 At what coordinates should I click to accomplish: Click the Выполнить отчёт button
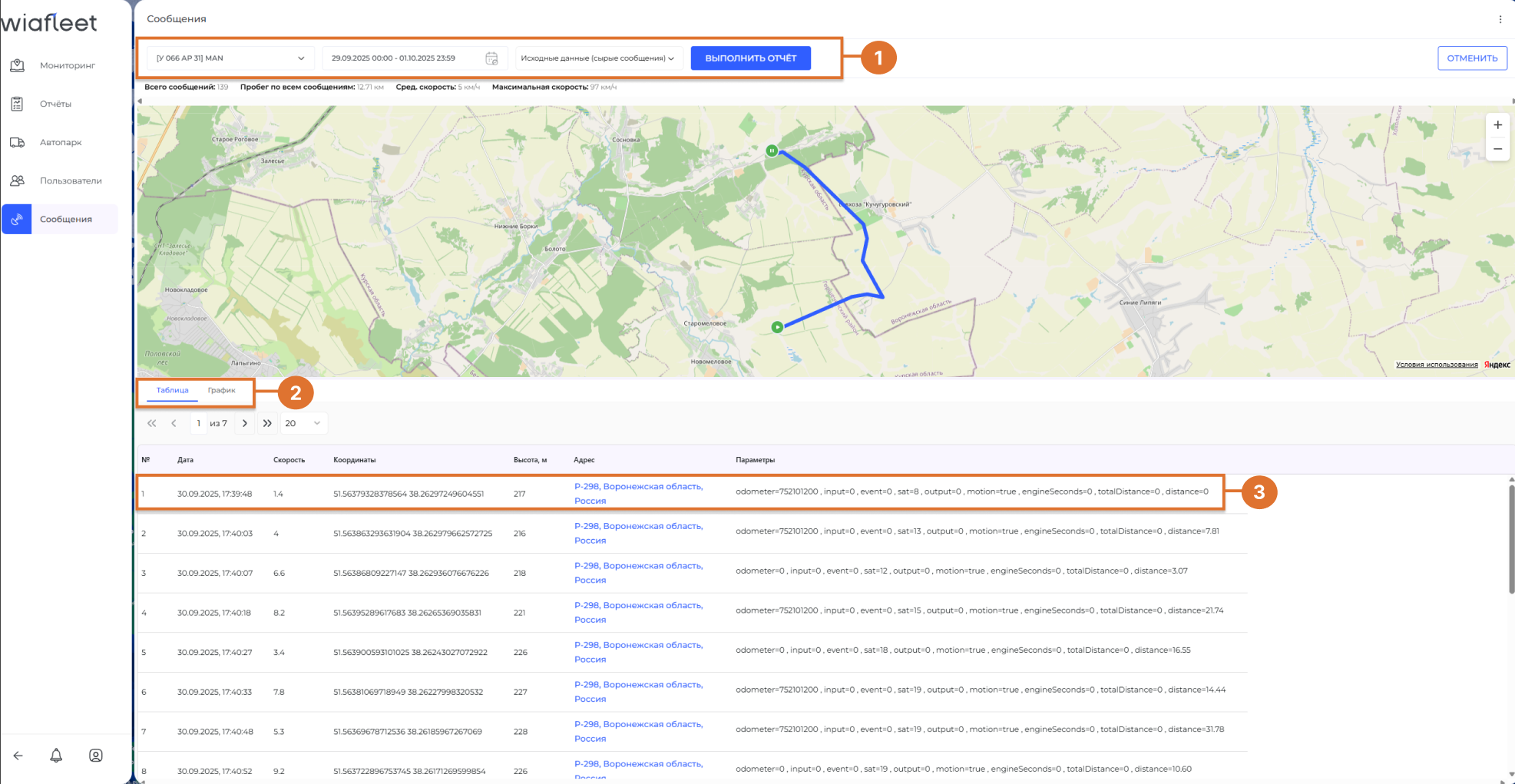(750, 58)
